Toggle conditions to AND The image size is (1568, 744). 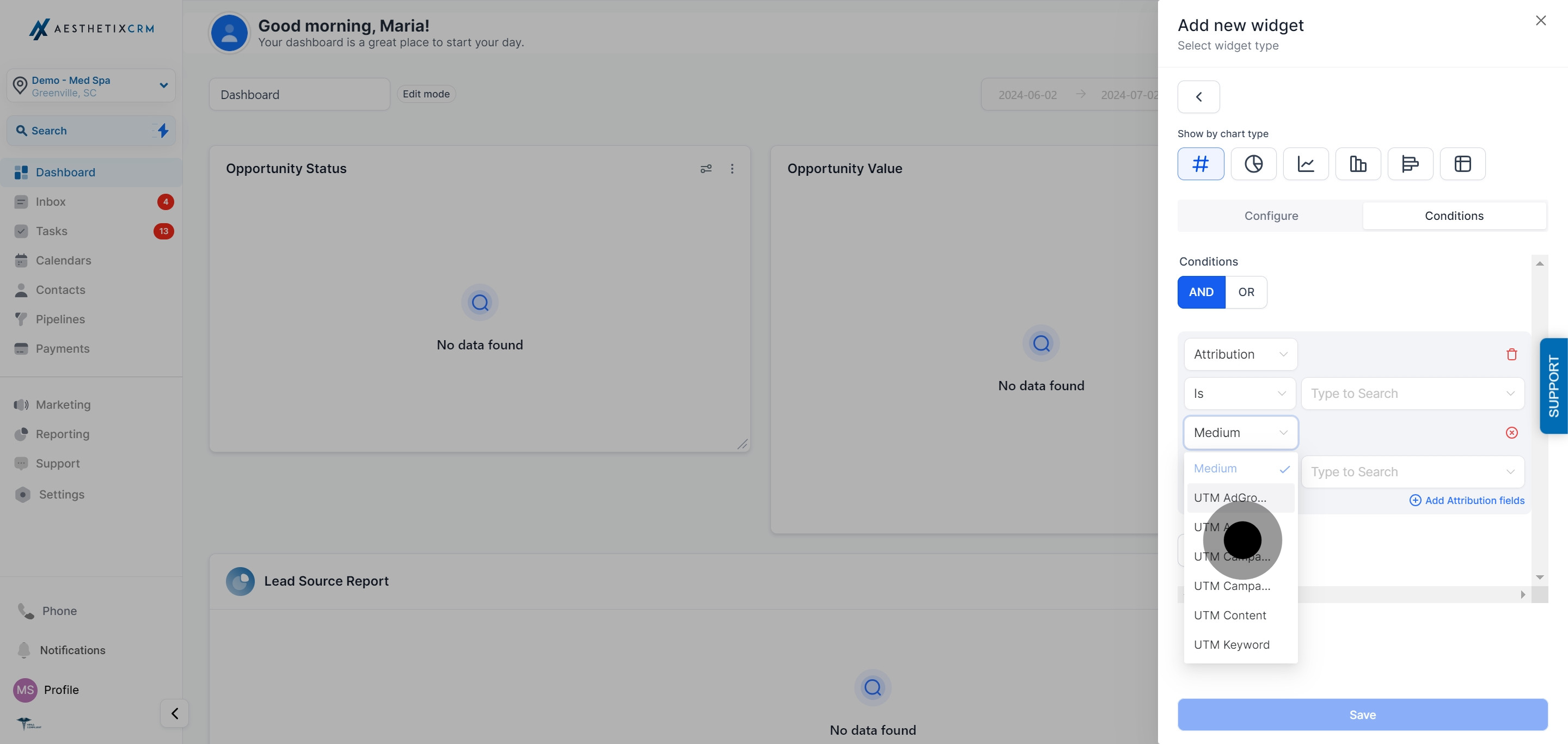[x=1201, y=292]
